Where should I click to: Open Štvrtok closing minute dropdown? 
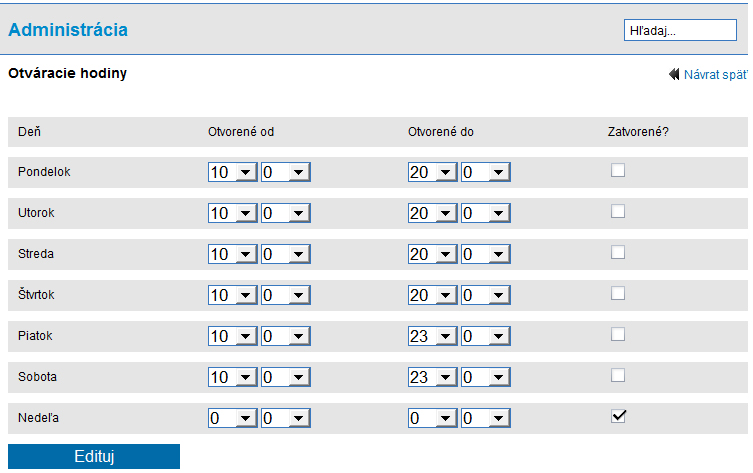[x=486, y=295]
